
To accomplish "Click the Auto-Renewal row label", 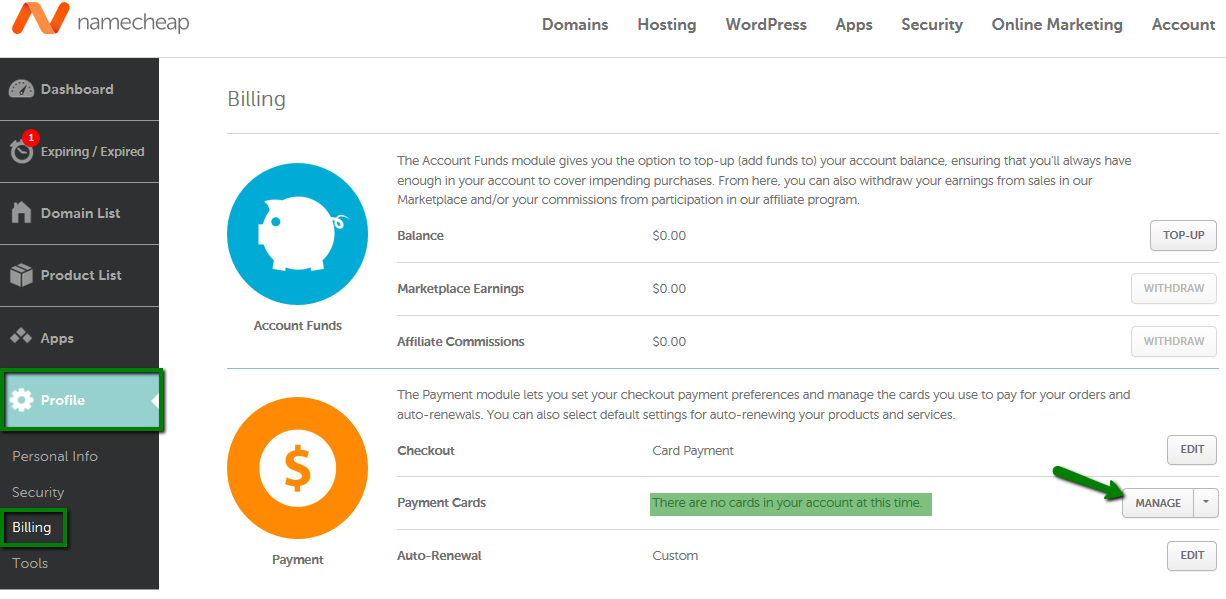I will click(439, 555).
